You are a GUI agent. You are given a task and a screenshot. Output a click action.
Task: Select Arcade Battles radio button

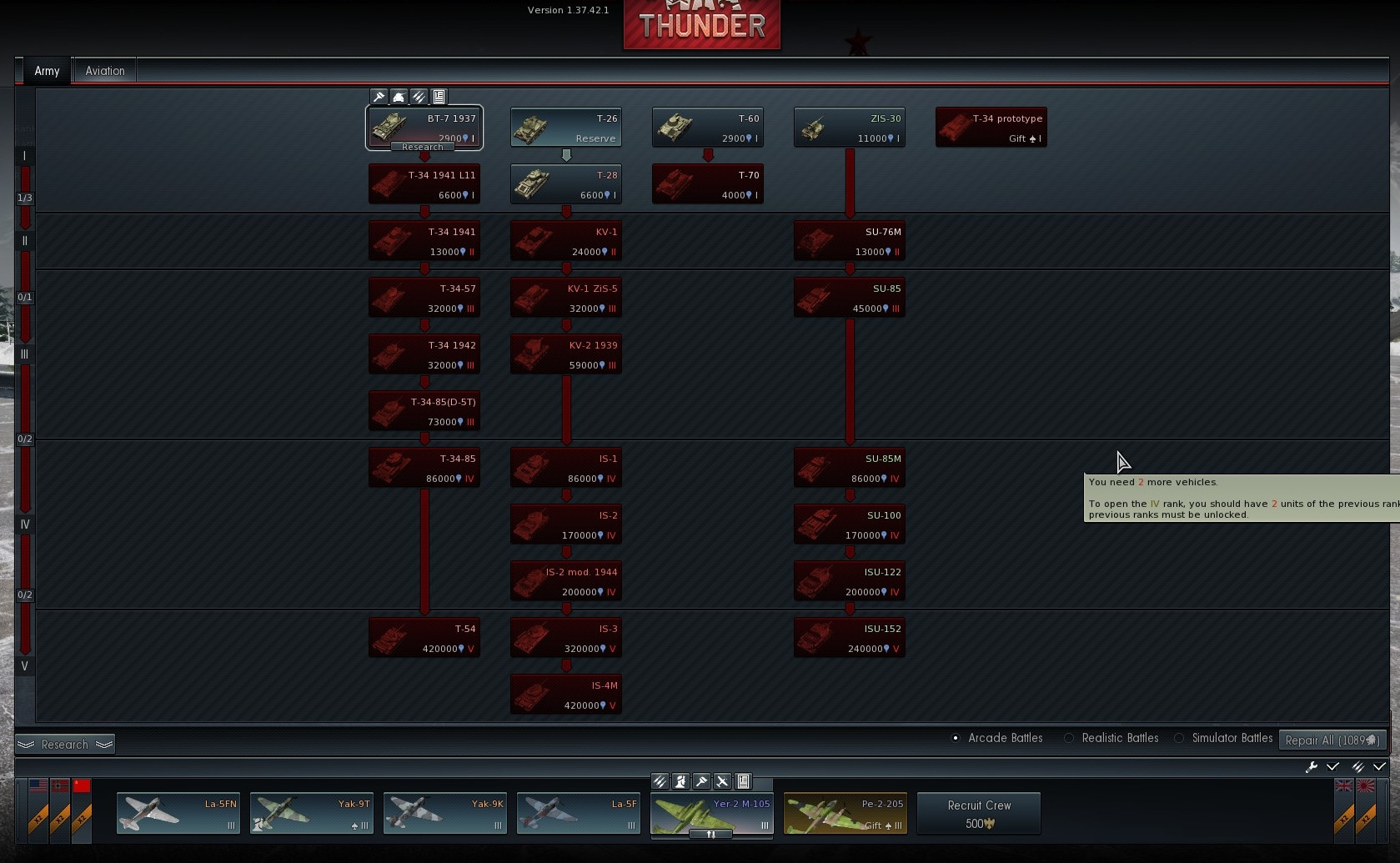coord(956,738)
